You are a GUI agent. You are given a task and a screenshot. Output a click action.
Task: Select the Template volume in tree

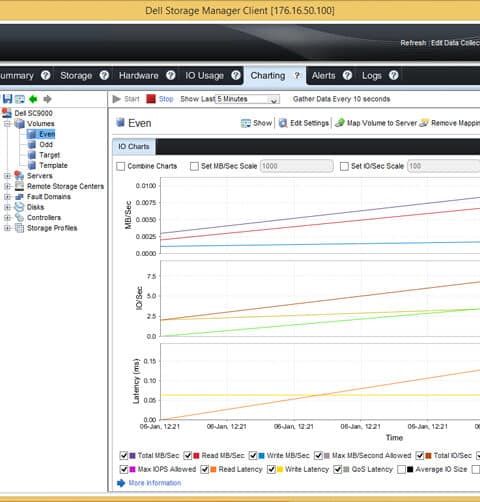53,165
